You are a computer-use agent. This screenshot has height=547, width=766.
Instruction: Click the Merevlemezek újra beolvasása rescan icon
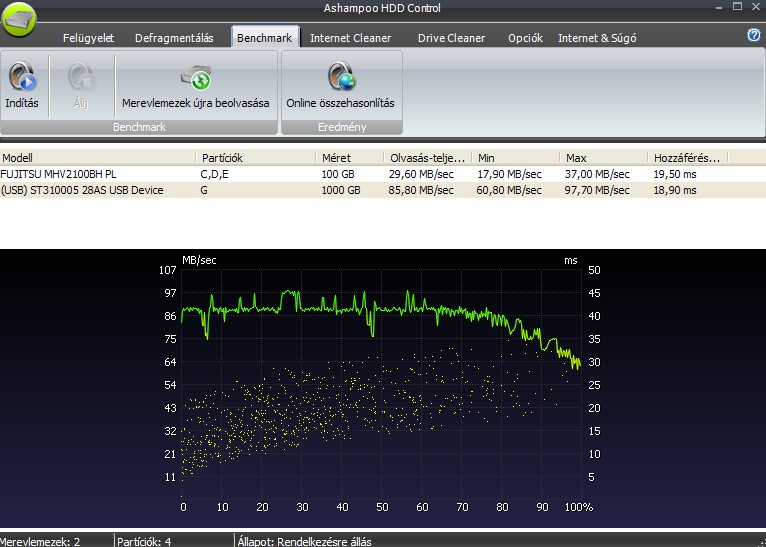196,78
